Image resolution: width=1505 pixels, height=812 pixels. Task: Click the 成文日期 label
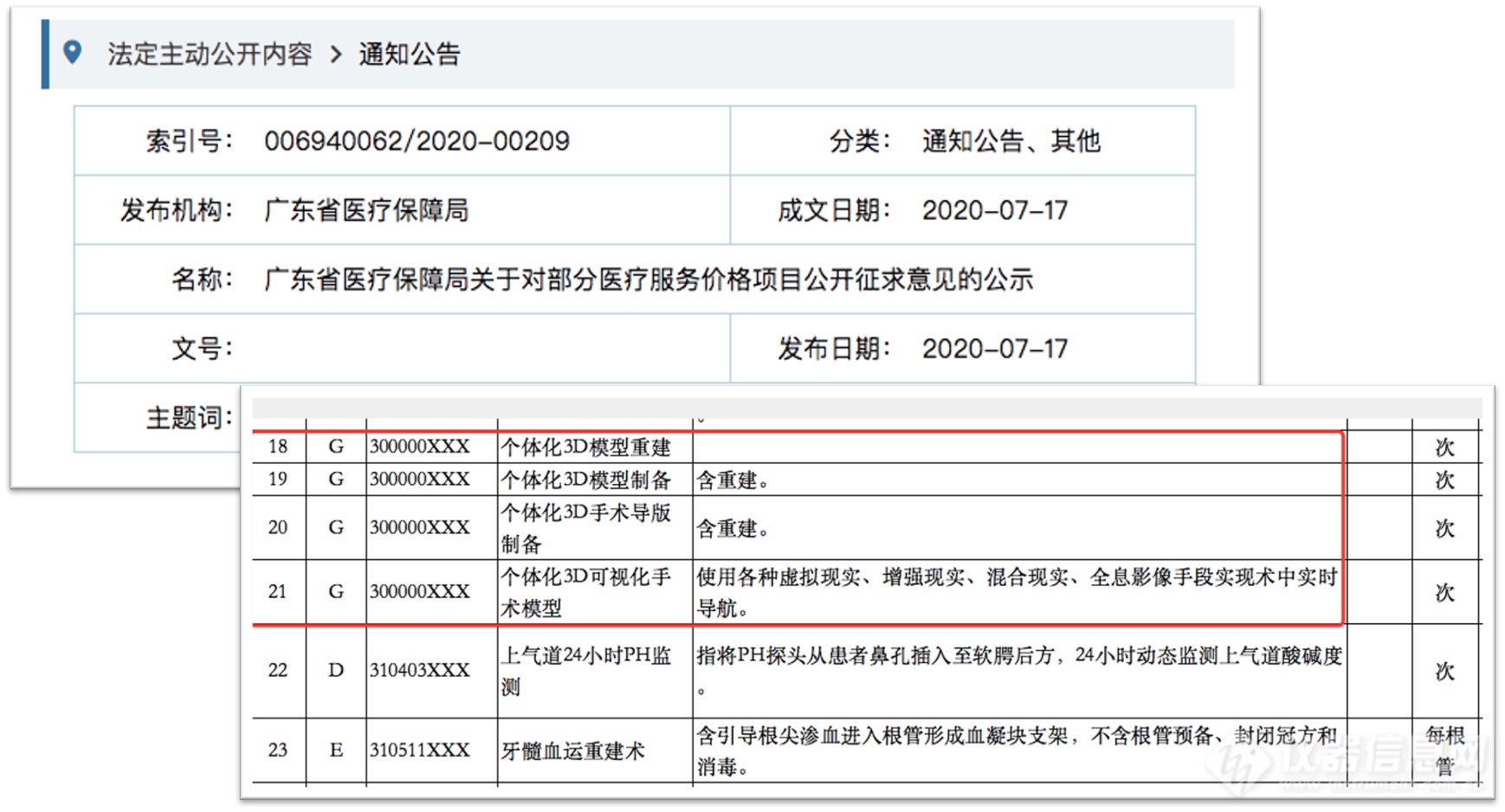click(833, 210)
